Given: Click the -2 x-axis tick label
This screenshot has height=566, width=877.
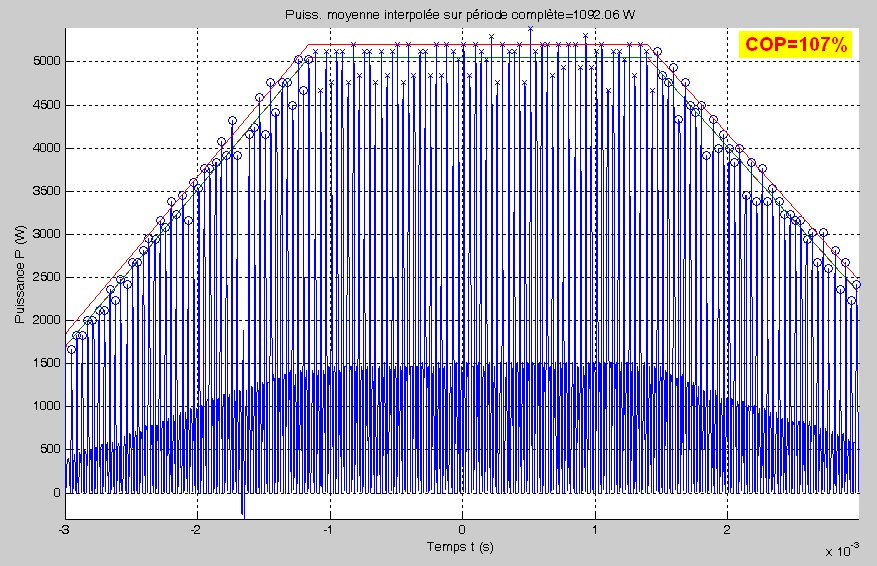Looking at the screenshot, I should point(196,530).
